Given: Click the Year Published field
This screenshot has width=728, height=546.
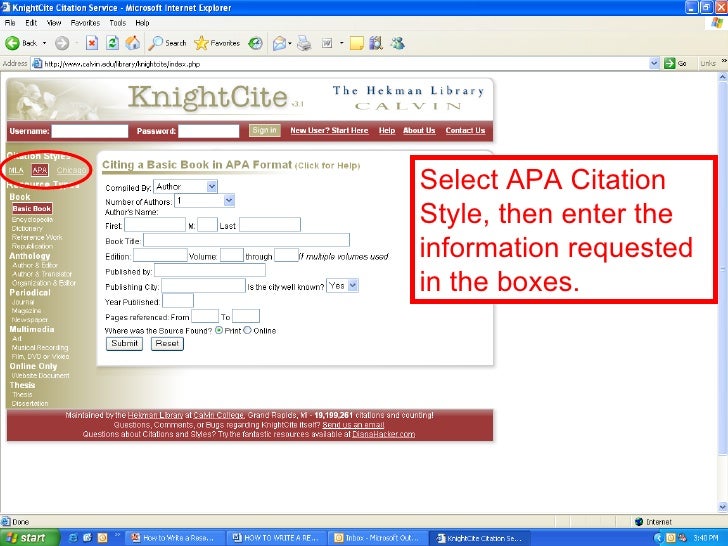Looking at the screenshot, I should pyautogui.click(x=178, y=301).
